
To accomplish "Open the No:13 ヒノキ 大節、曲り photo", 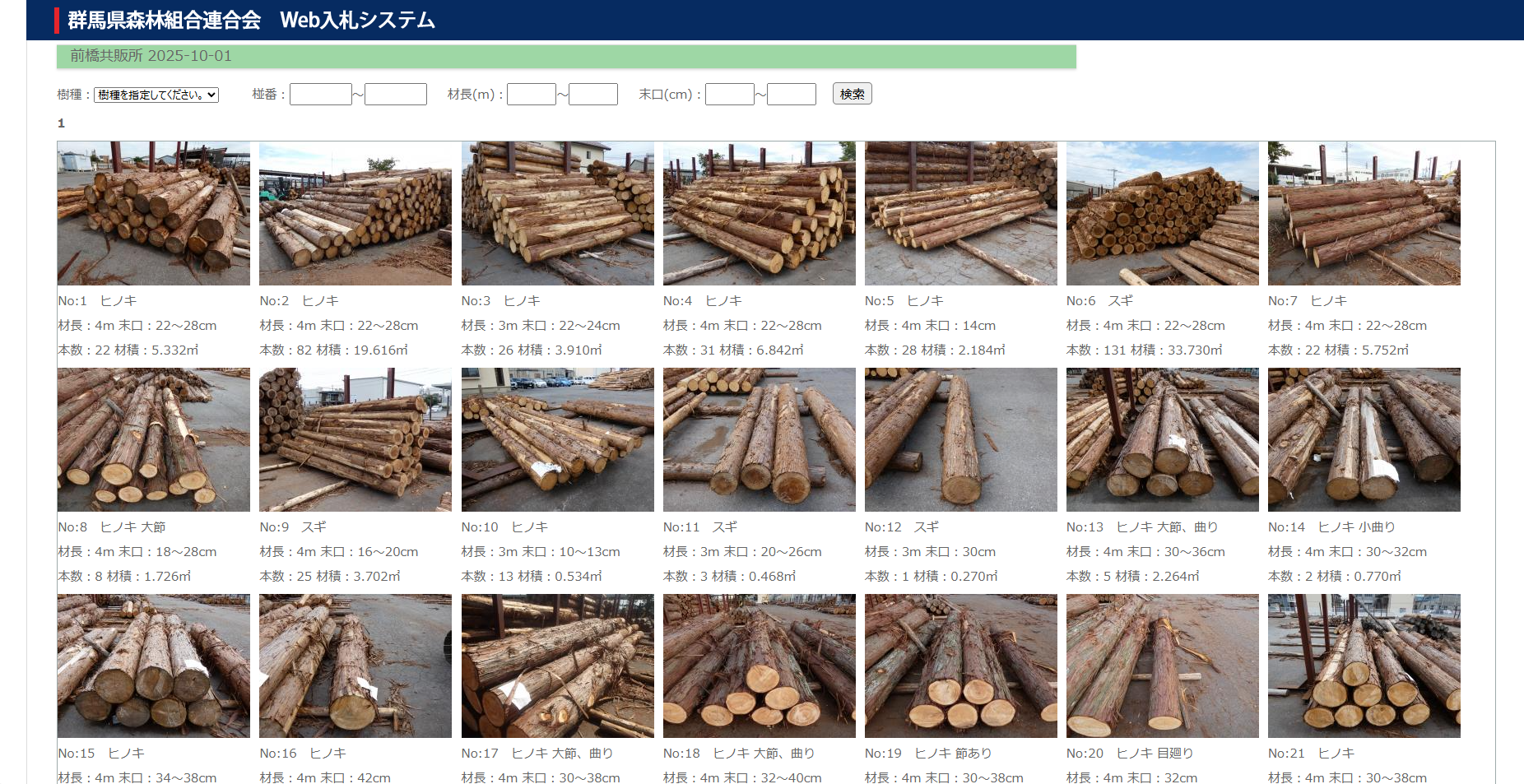I will click(1162, 440).
